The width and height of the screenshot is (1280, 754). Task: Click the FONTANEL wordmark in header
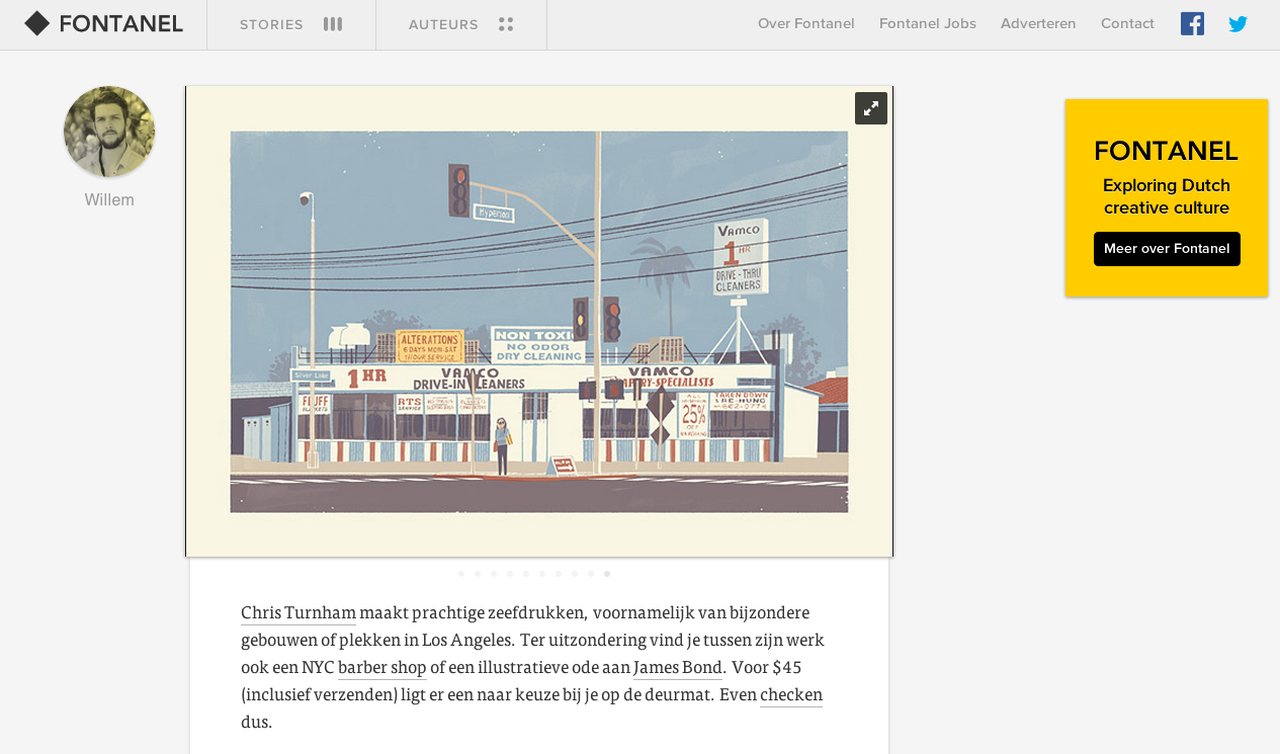click(x=121, y=24)
